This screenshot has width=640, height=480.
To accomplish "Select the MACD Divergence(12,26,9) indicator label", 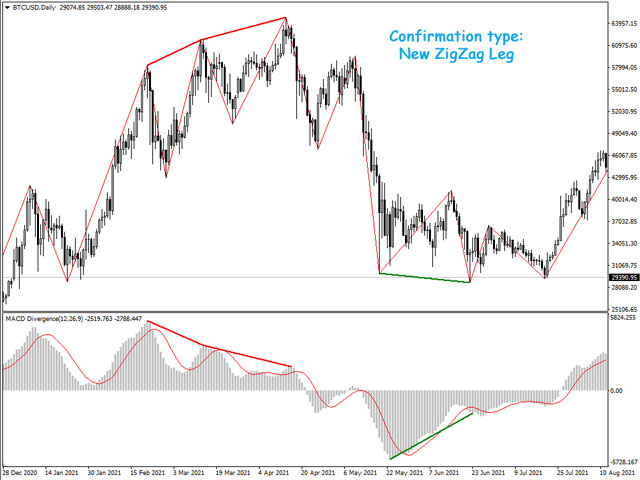I will point(44,318).
